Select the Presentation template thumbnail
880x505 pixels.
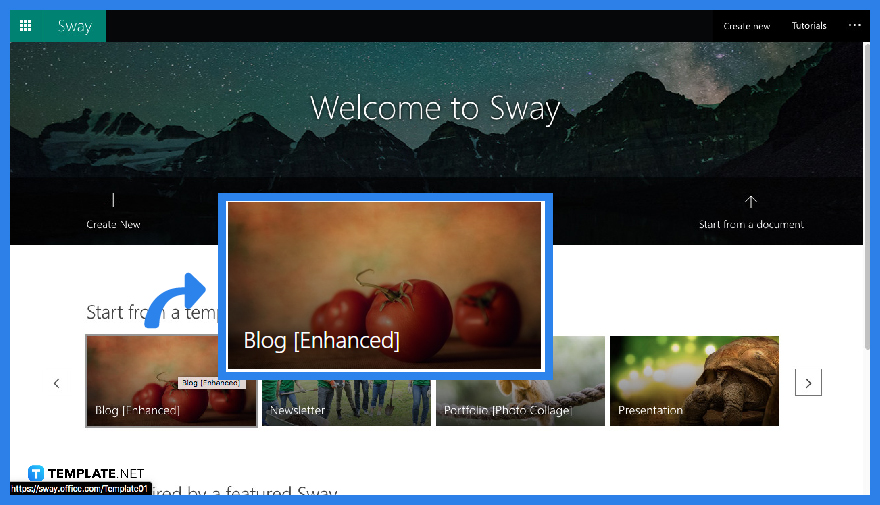694,381
